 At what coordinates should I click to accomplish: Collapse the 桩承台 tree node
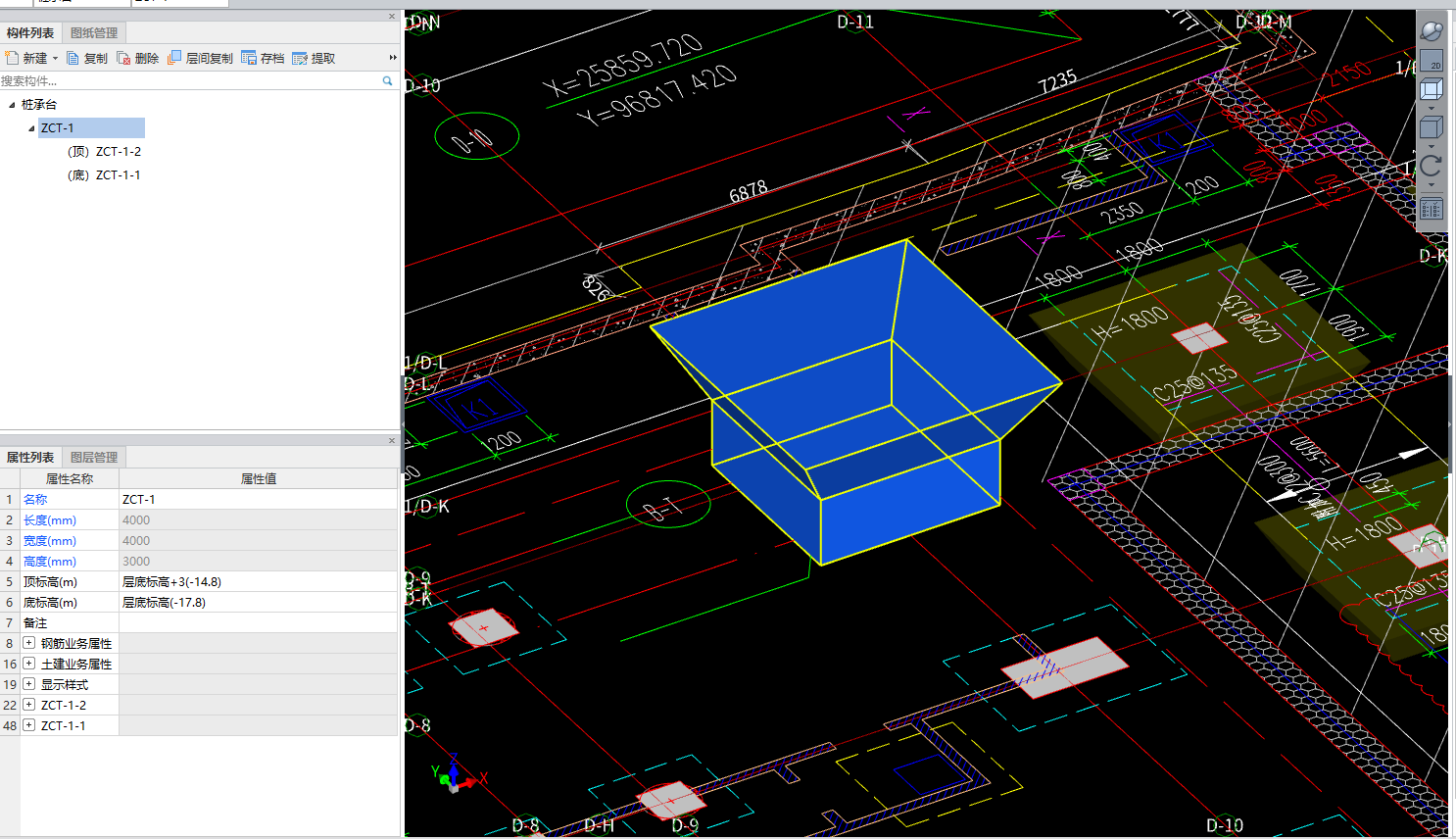(12, 105)
